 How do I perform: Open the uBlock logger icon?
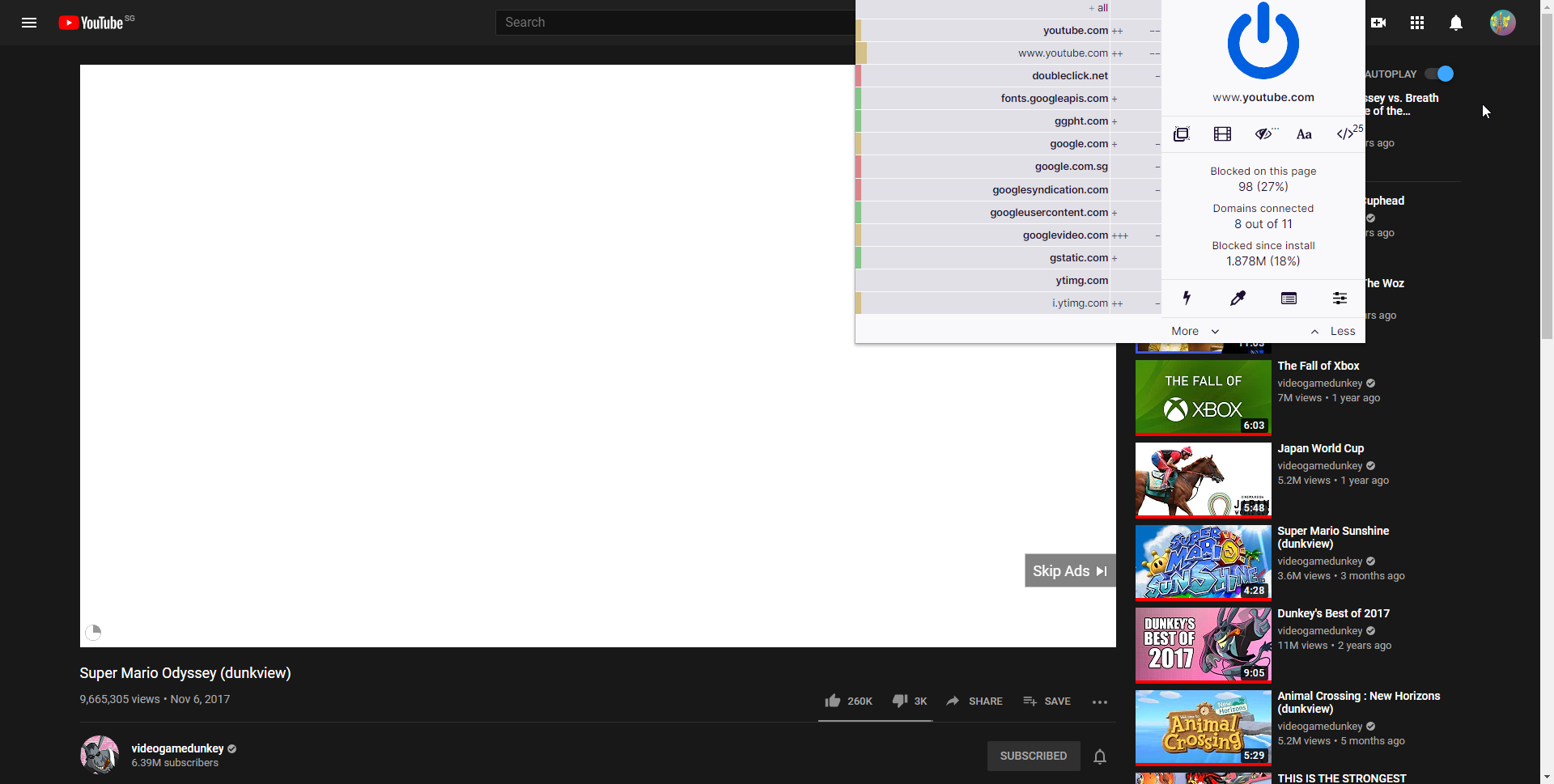click(x=1289, y=298)
